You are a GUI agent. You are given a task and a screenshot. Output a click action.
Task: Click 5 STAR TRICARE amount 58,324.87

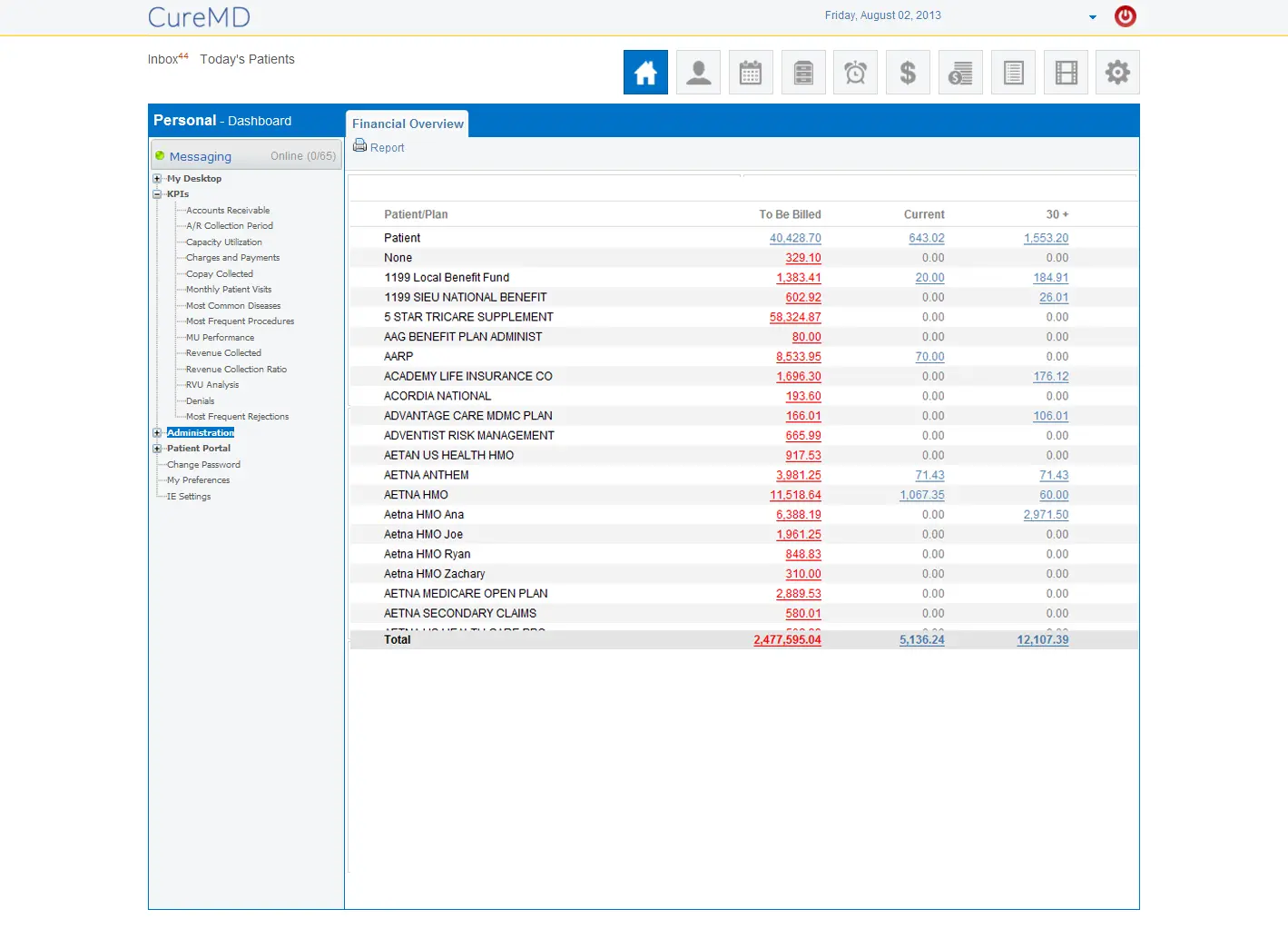click(x=795, y=317)
